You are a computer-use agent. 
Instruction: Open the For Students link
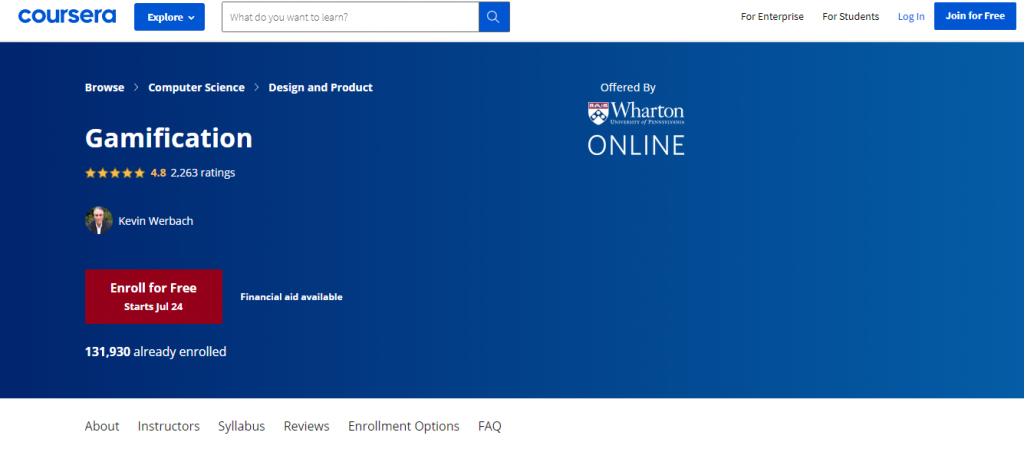point(850,17)
